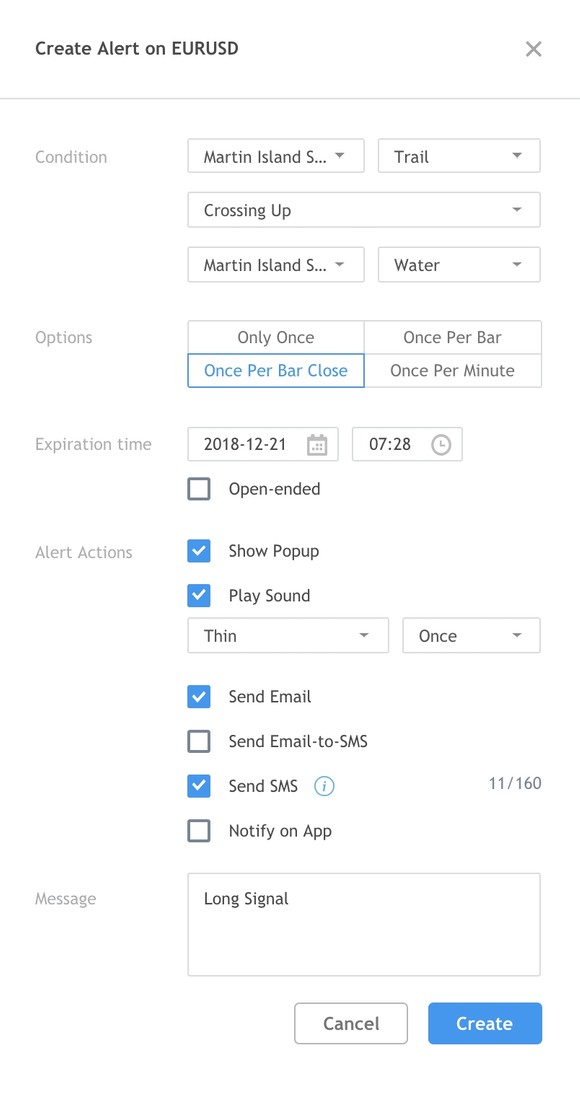Switch to the Once Per Minute option
This screenshot has height=1094, width=580.
coord(452,370)
